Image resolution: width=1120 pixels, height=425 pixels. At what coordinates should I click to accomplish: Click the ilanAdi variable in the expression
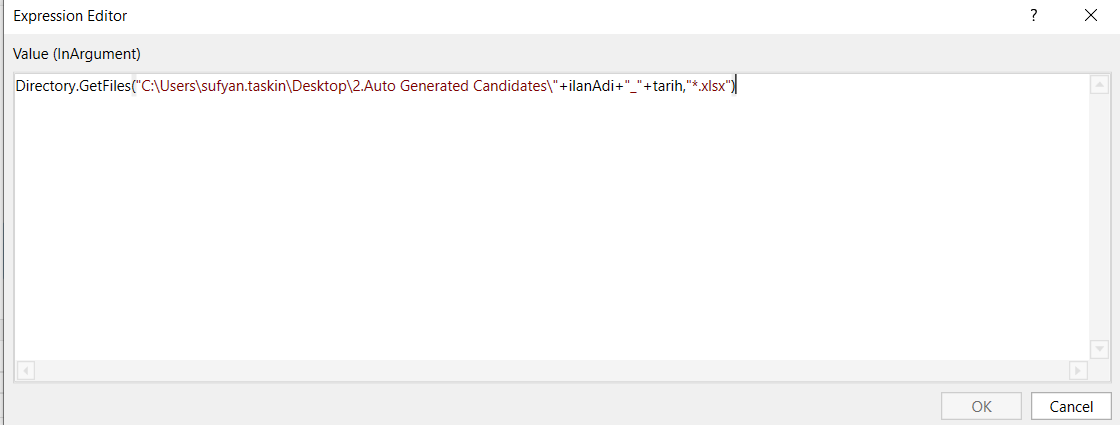[x=590, y=87]
